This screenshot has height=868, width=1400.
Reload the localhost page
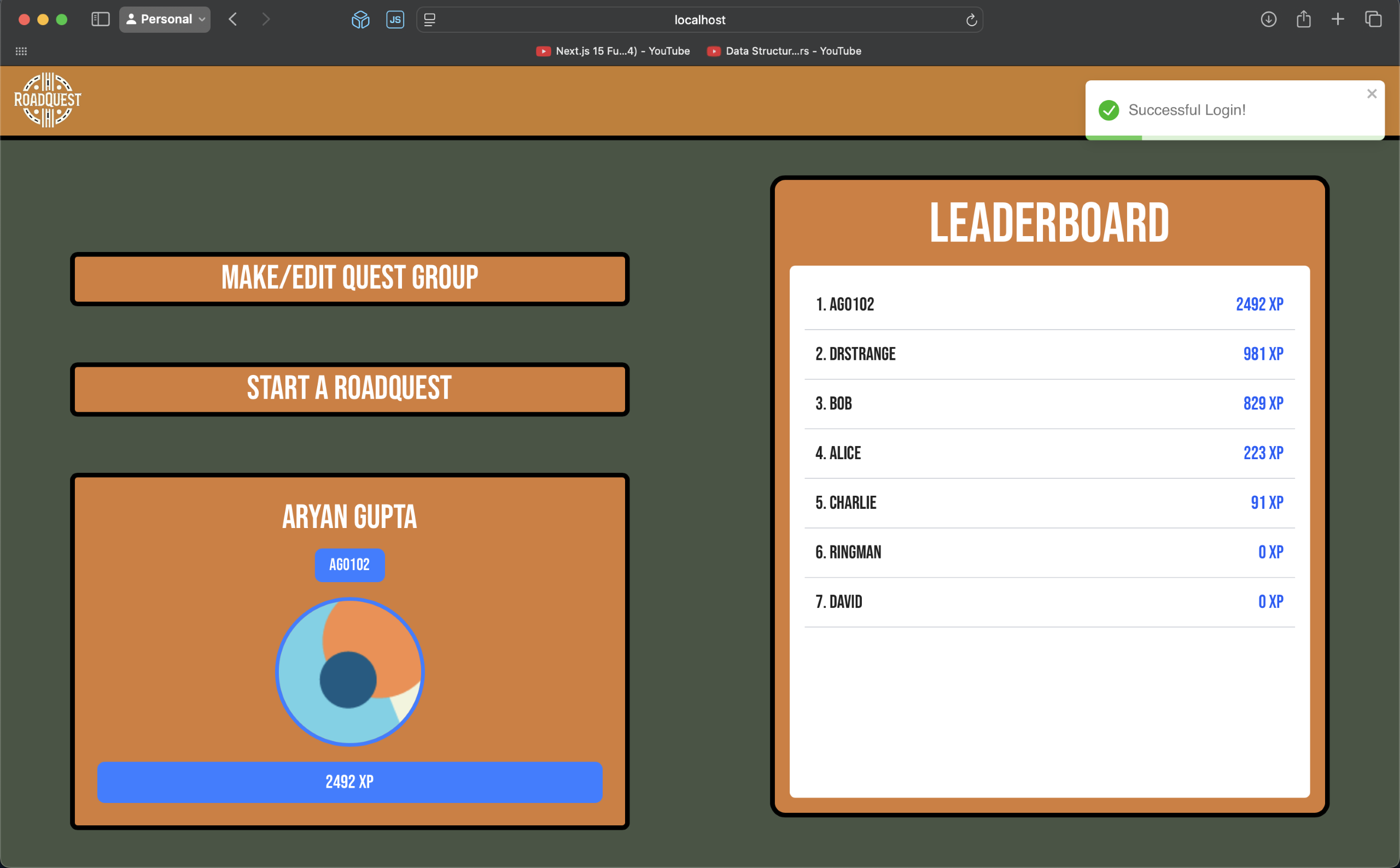coord(971,20)
